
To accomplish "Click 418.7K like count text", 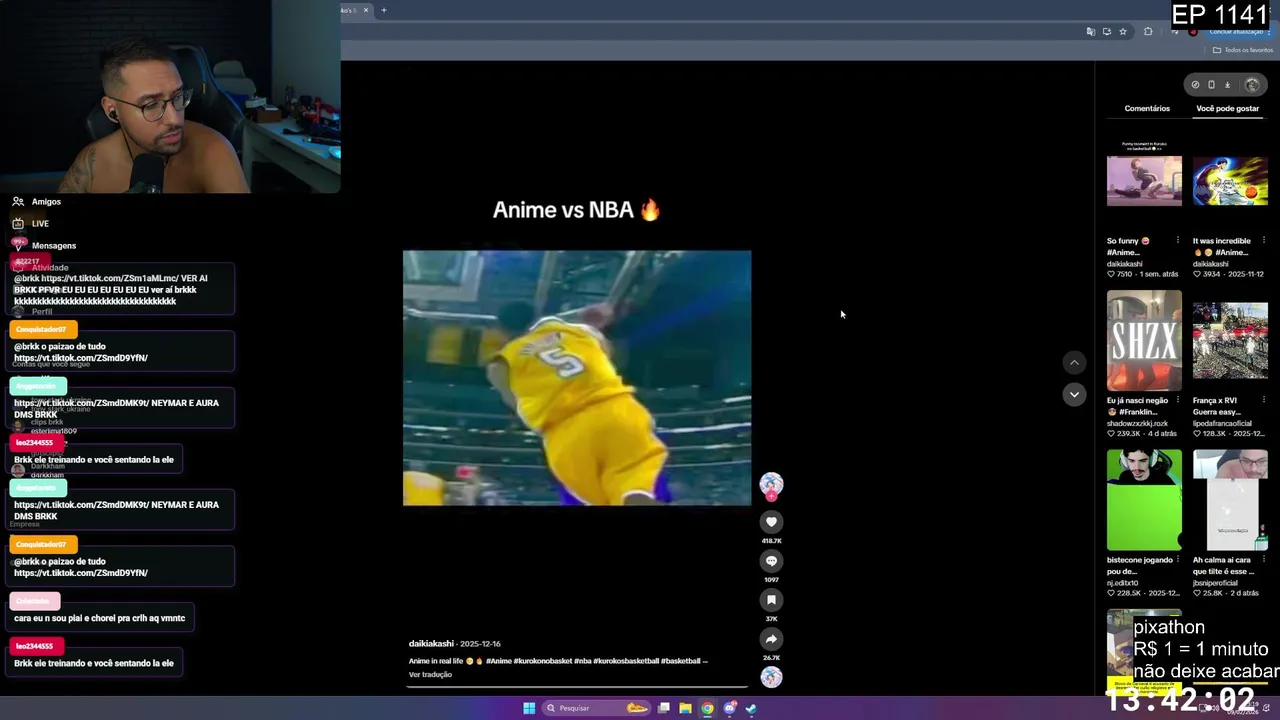I will 771,541.
